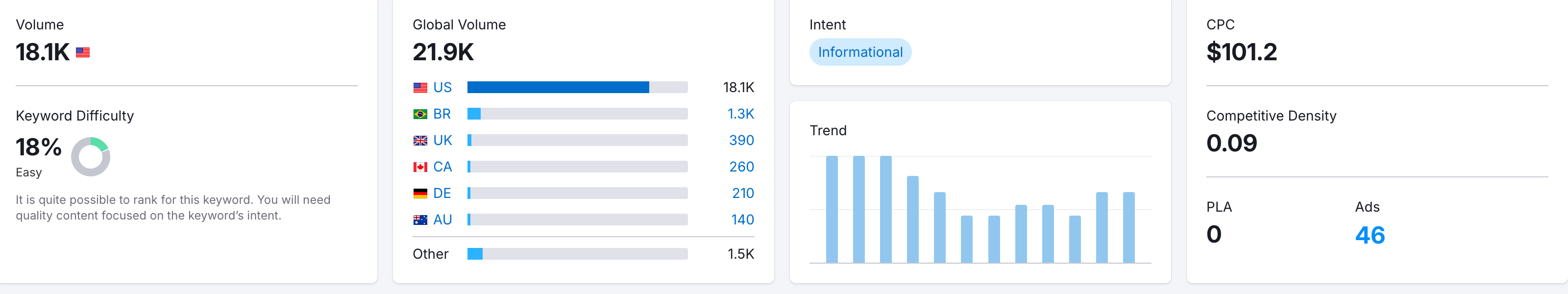Click the Ads count 46
This screenshot has height=294, width=1568.
[1370, 235]
